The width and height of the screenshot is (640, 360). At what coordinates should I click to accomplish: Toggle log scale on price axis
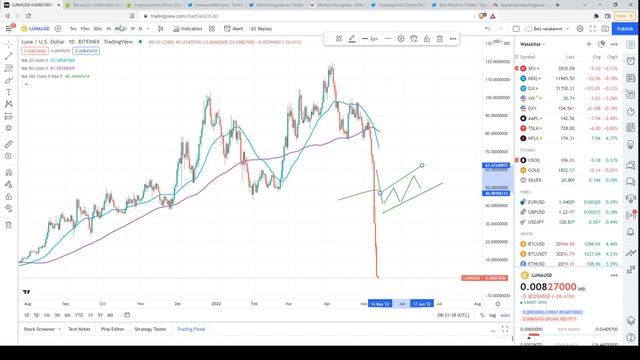click(x=492, y=315)
